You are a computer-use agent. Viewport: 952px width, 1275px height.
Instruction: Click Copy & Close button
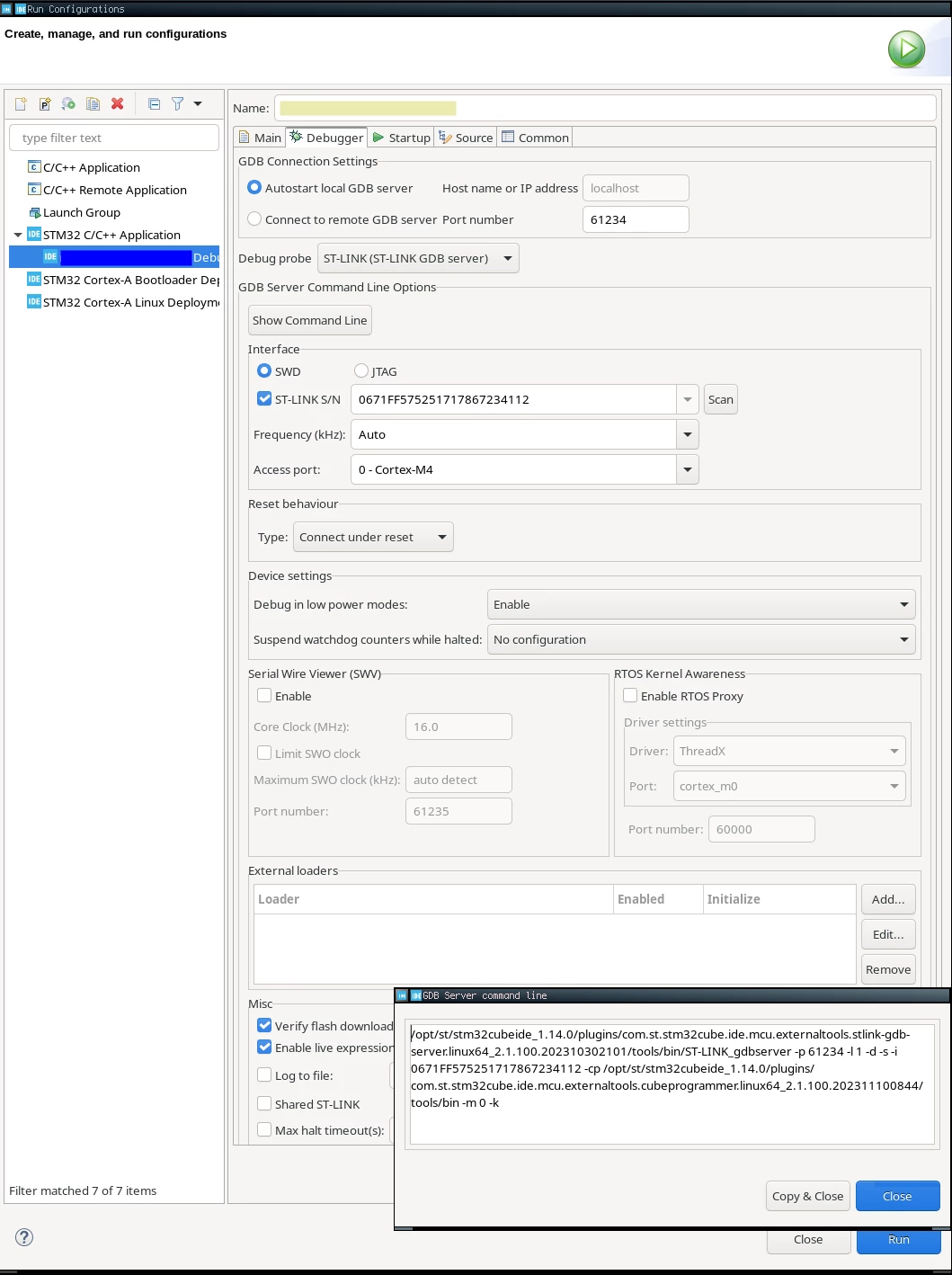[808, 1196]
